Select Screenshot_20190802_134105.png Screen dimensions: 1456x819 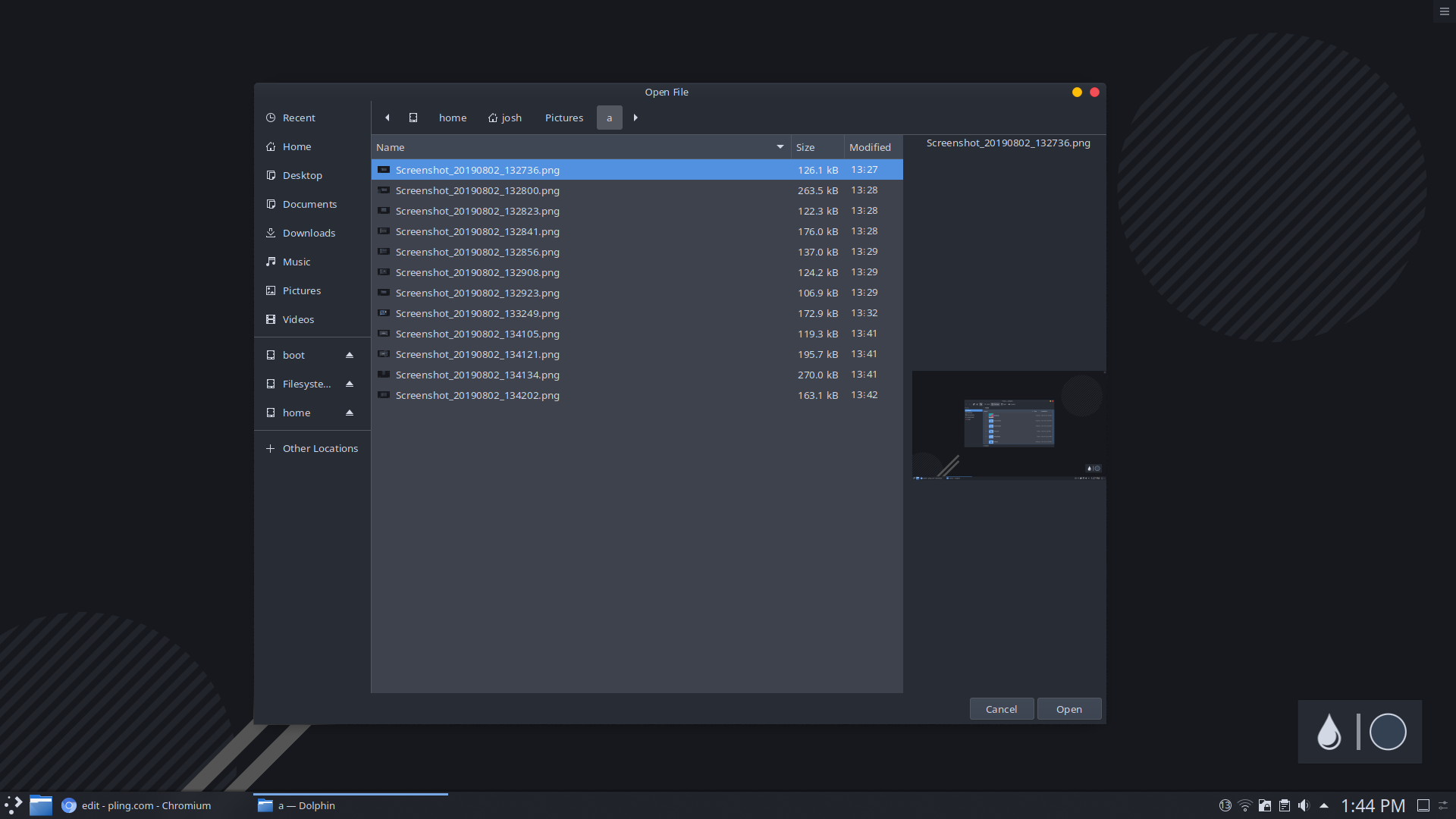click(x=637, y=334)
